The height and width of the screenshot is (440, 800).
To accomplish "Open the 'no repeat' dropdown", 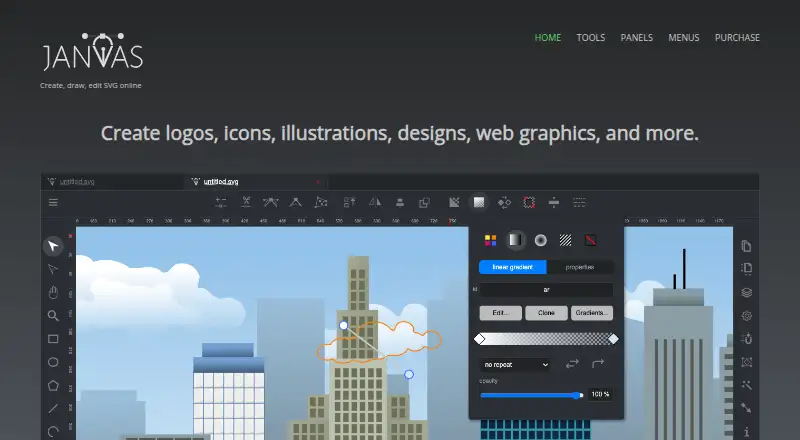I will pyautogui.click(x=515, y=364).
